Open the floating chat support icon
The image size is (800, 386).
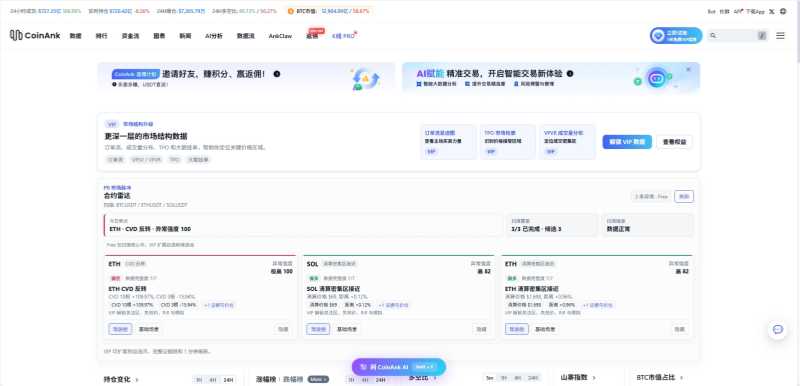point(778,329)
